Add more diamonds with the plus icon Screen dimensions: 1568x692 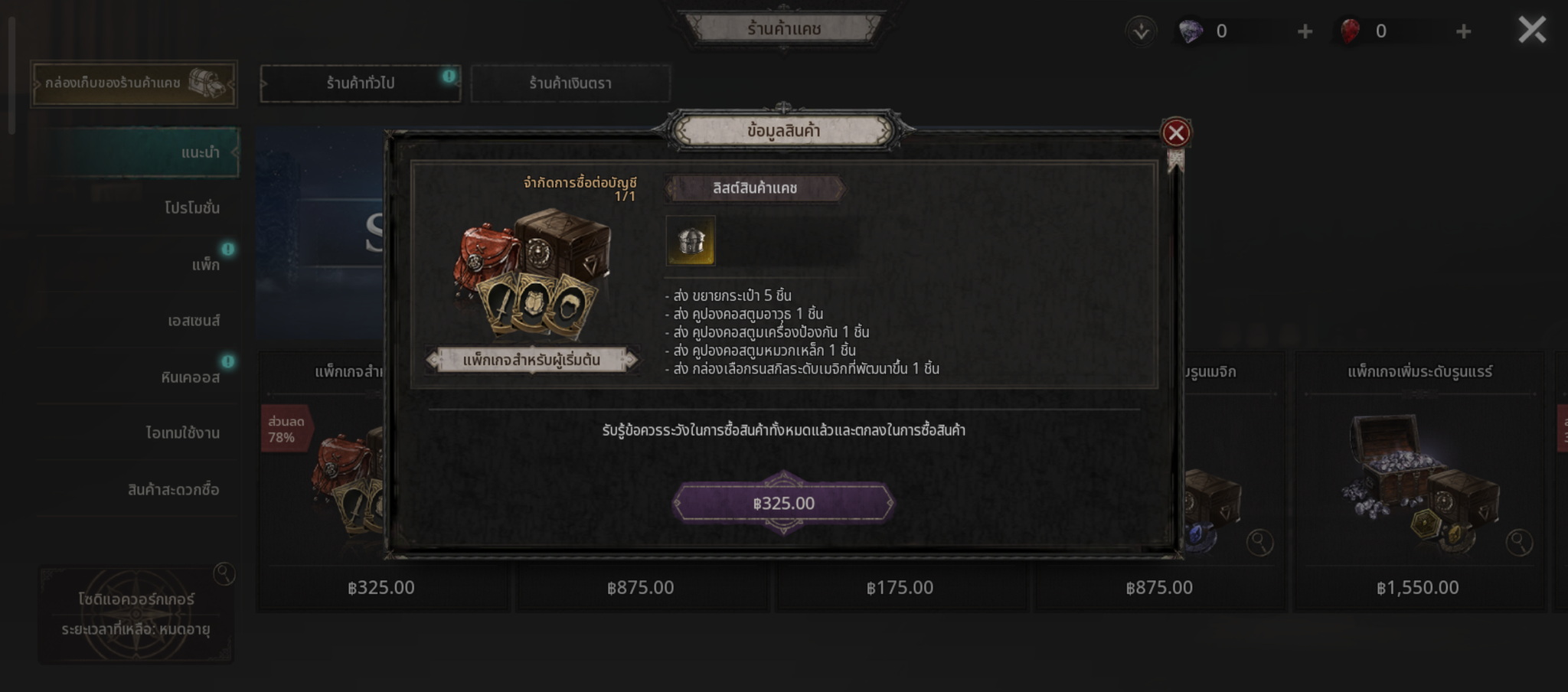[1305, 31]
